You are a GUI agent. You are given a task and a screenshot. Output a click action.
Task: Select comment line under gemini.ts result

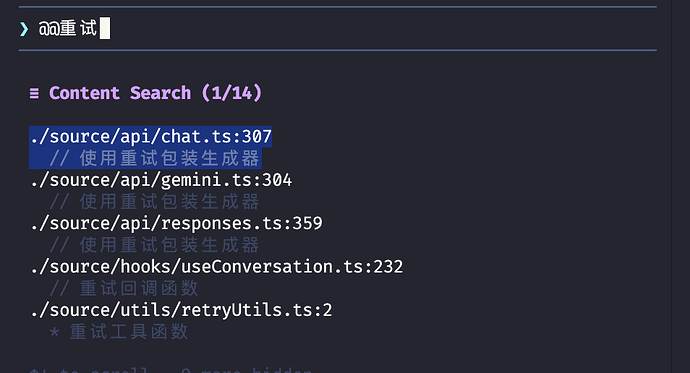pos(154,201)
